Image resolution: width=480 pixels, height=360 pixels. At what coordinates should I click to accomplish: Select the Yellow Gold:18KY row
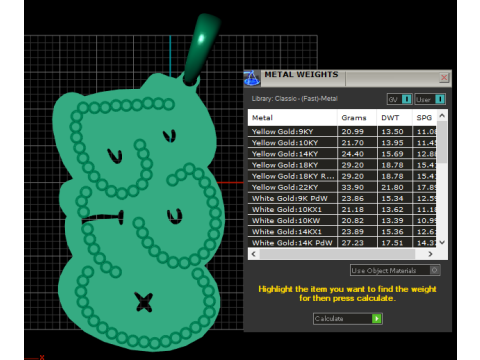coord(342,165)
